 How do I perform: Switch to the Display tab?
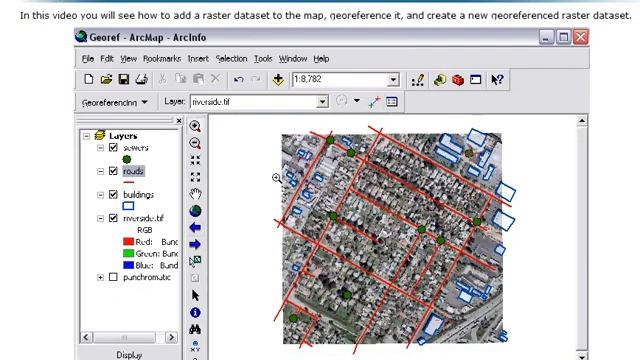point(129,355)
